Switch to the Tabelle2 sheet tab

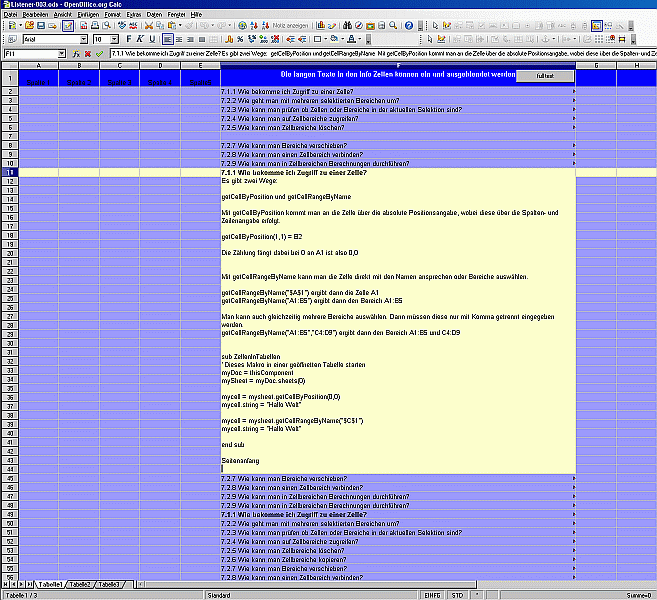coord(81,583)
